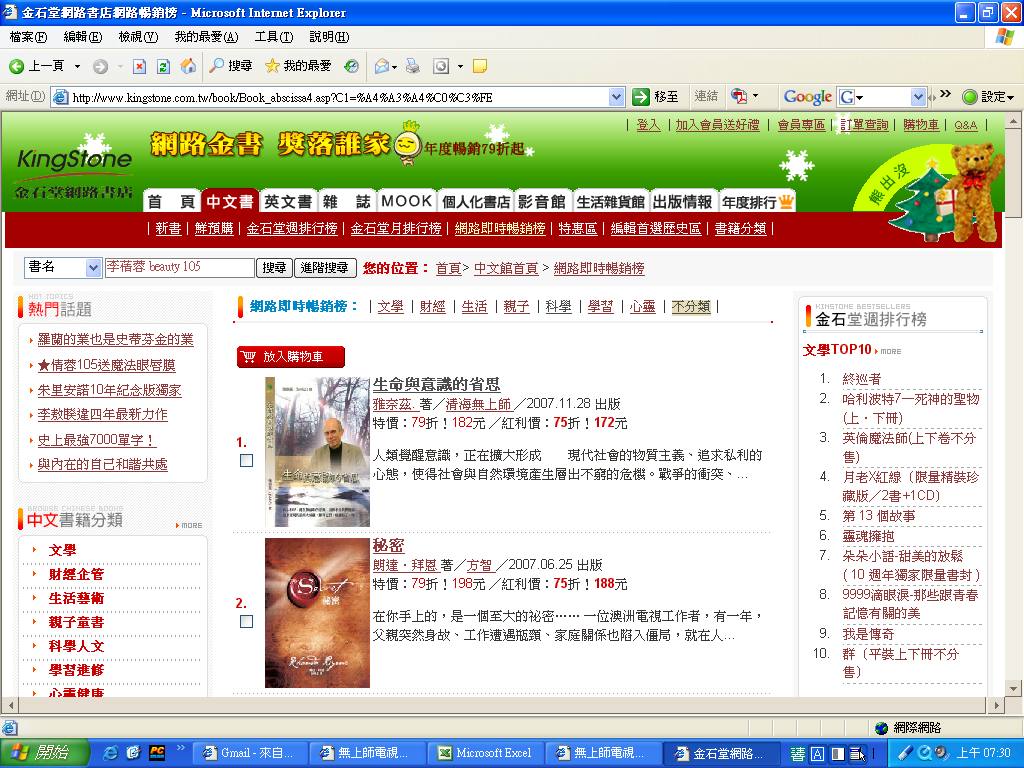Click the PC quick launch icon
The width and height of the screenshot is (1024, 768).
point(157,753)
